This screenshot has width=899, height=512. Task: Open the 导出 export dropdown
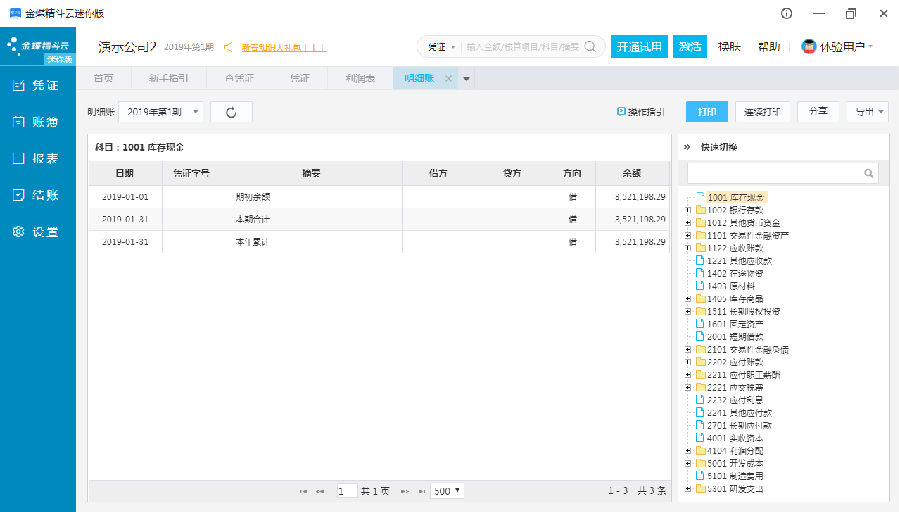click(x=867, y=112)
